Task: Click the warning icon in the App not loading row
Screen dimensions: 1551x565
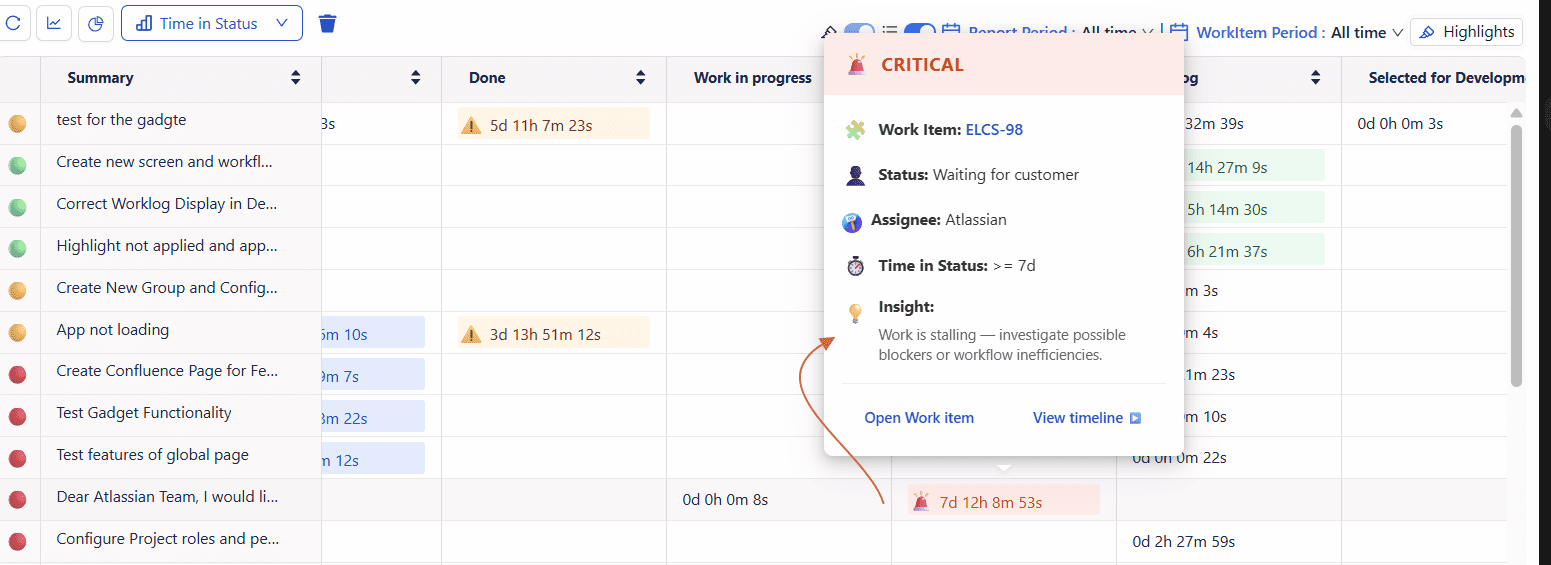Action: [471, 334]
